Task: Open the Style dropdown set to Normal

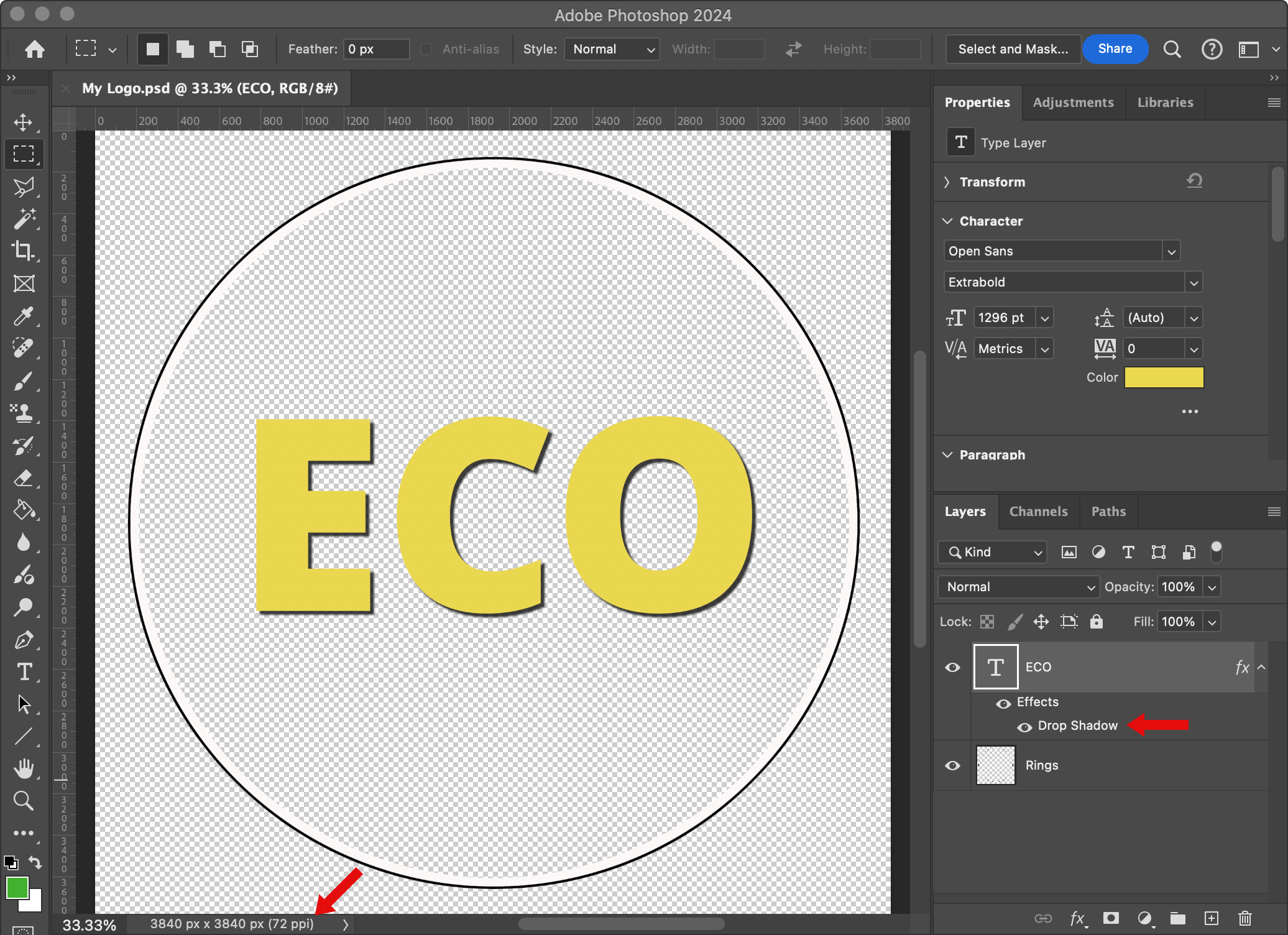Action: coord(612,49)
